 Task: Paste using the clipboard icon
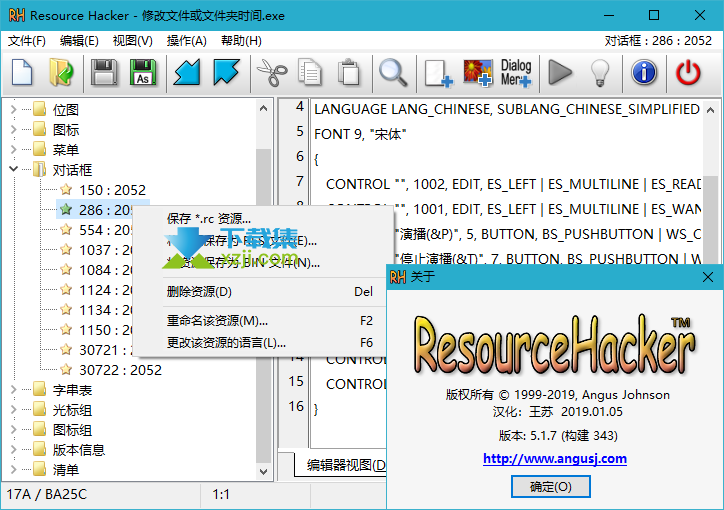[349, 72]
